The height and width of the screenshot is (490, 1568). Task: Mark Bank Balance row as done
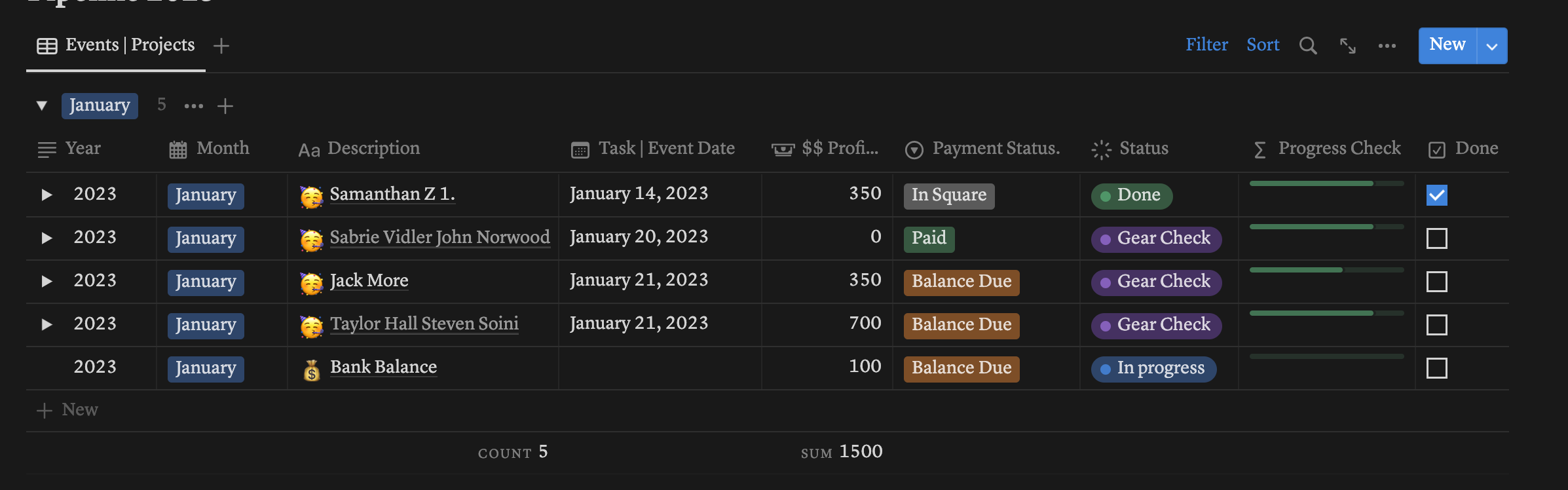[x=1436, y=368]
